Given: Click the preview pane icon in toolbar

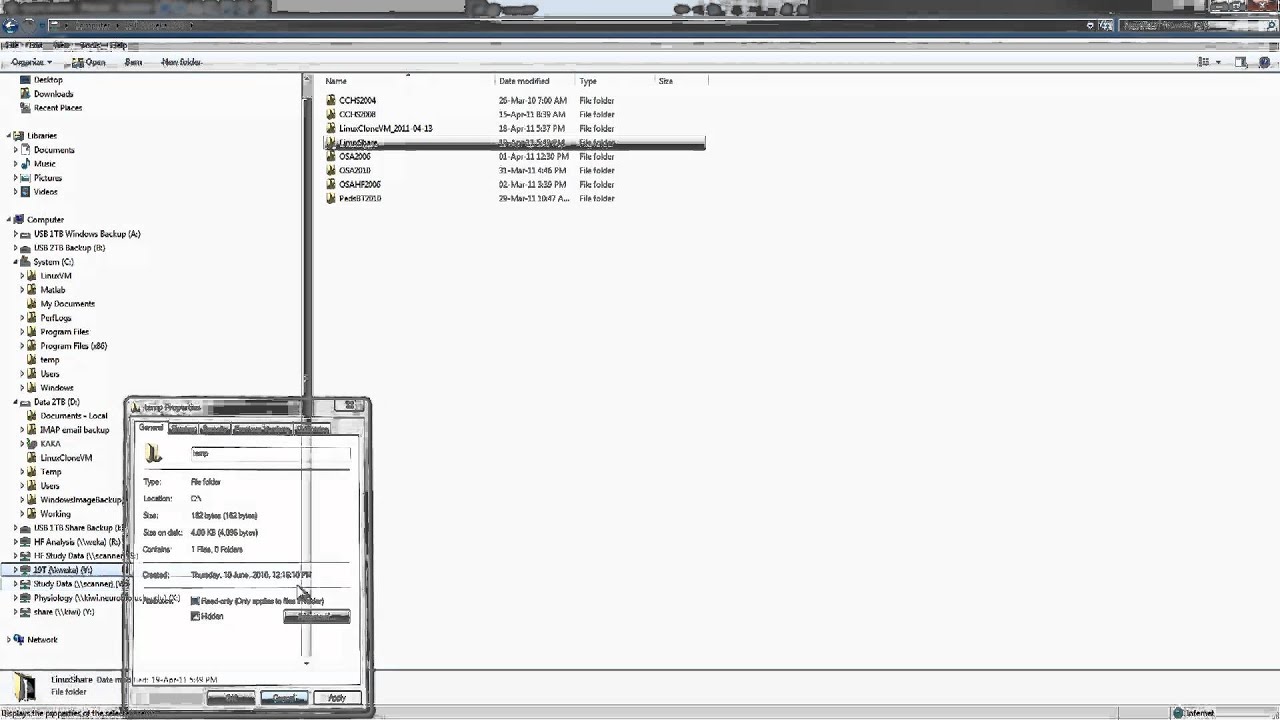Looking at the screenshot, I should click(x=1241, y=62).
